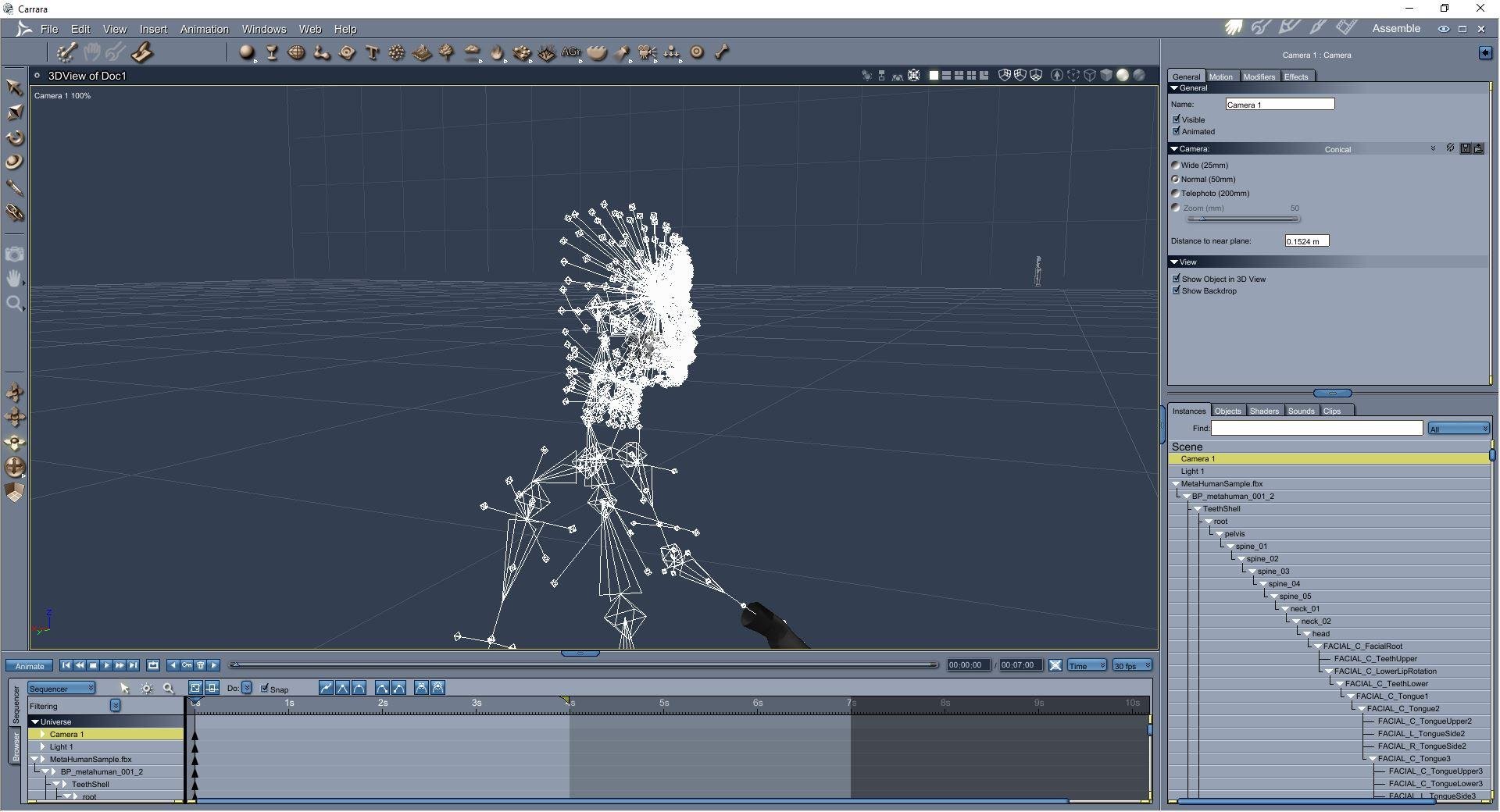Screen dimensions: 1500x812
Task: Open the Time display dropdown
Action: tap(1087, 665)
